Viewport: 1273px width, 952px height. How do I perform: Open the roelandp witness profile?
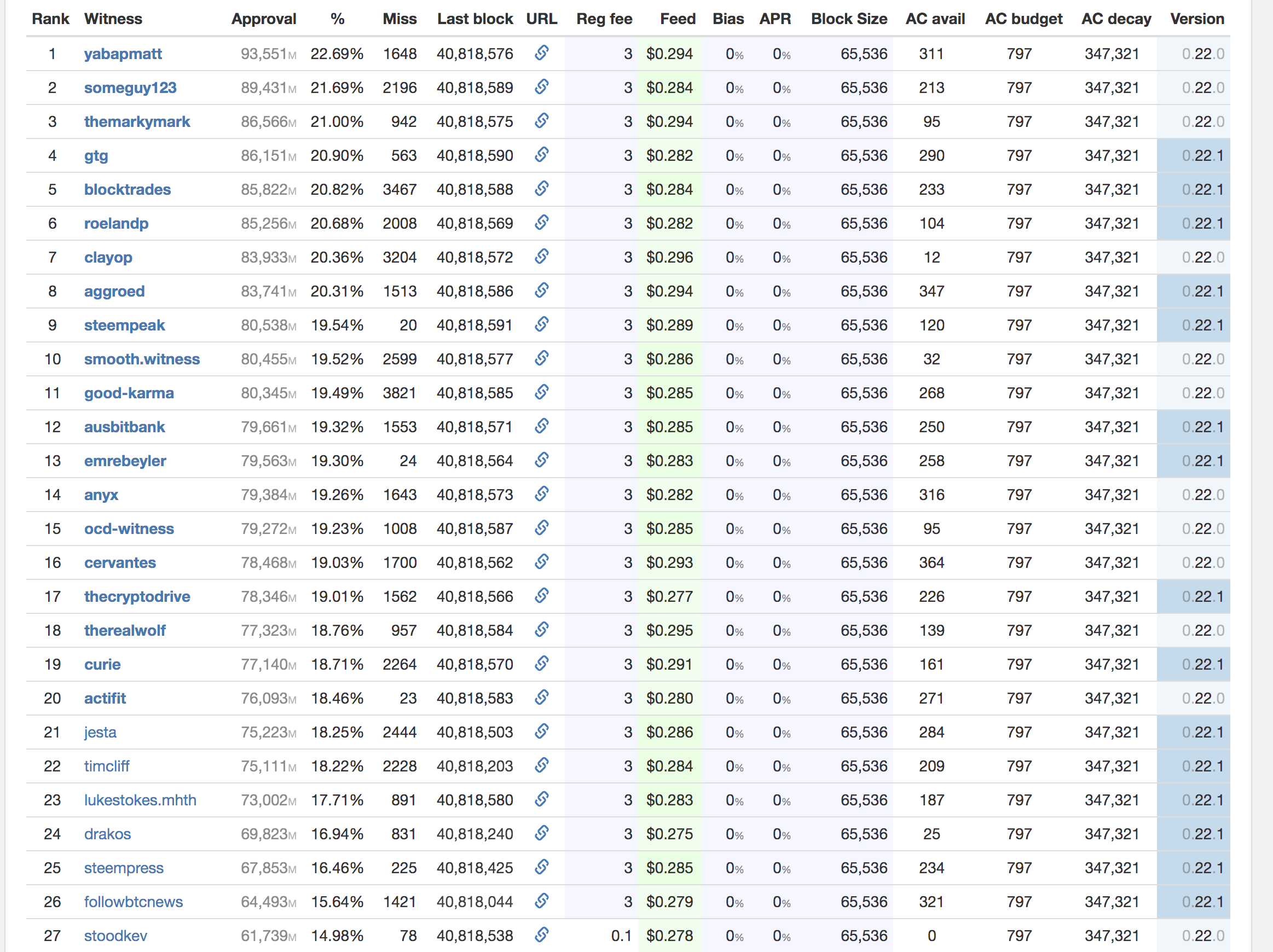[x=116, y=224]
